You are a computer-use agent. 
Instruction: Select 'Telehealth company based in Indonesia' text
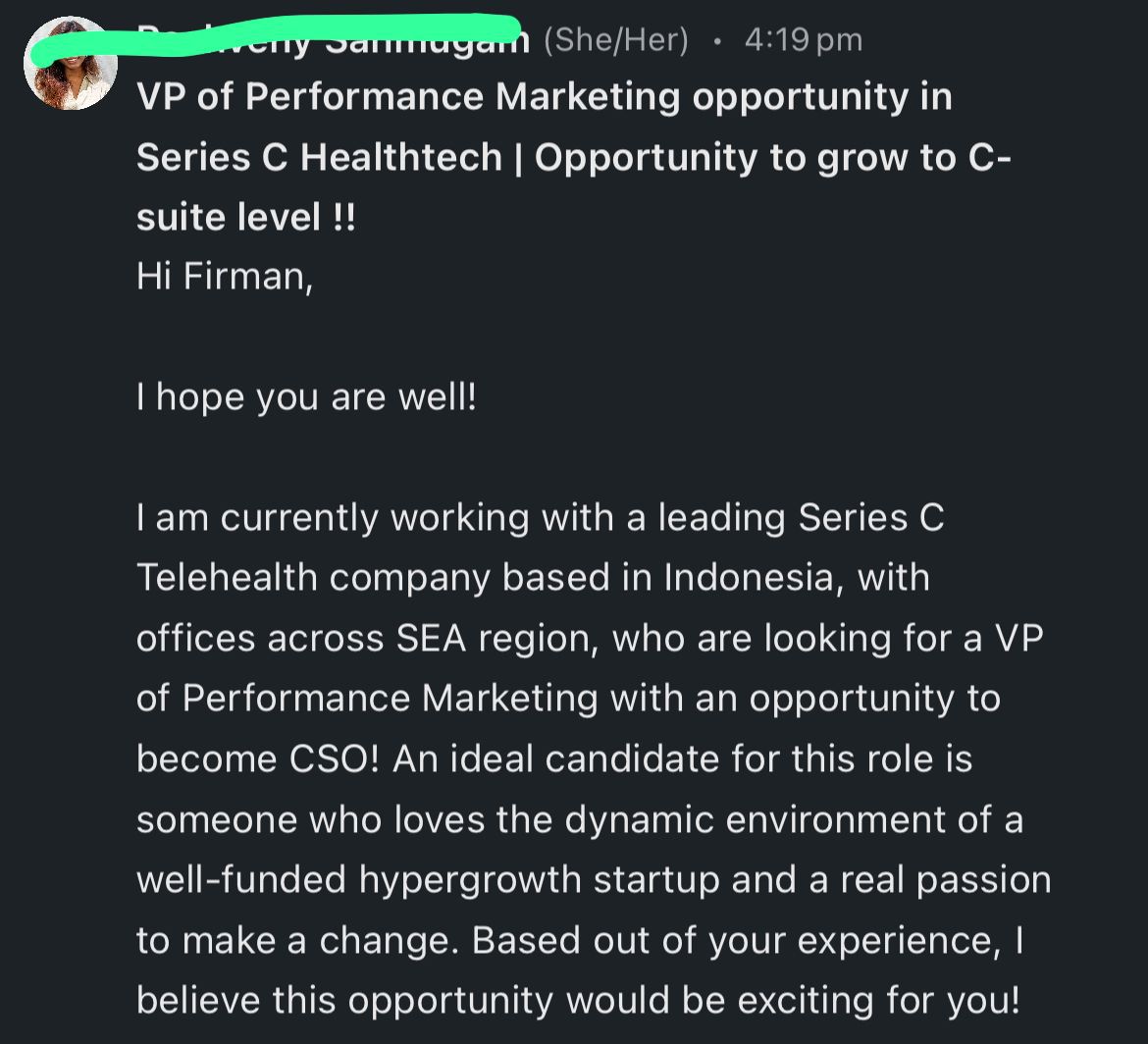tap(486, 578)
